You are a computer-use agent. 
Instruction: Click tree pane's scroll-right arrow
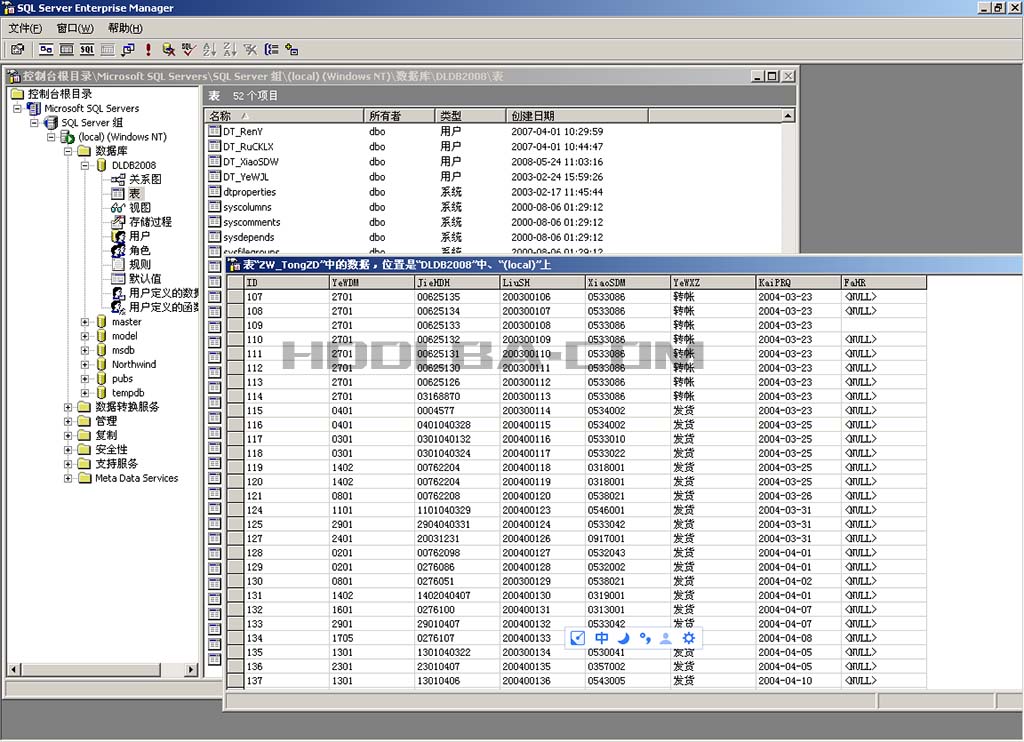pos(191,669)
